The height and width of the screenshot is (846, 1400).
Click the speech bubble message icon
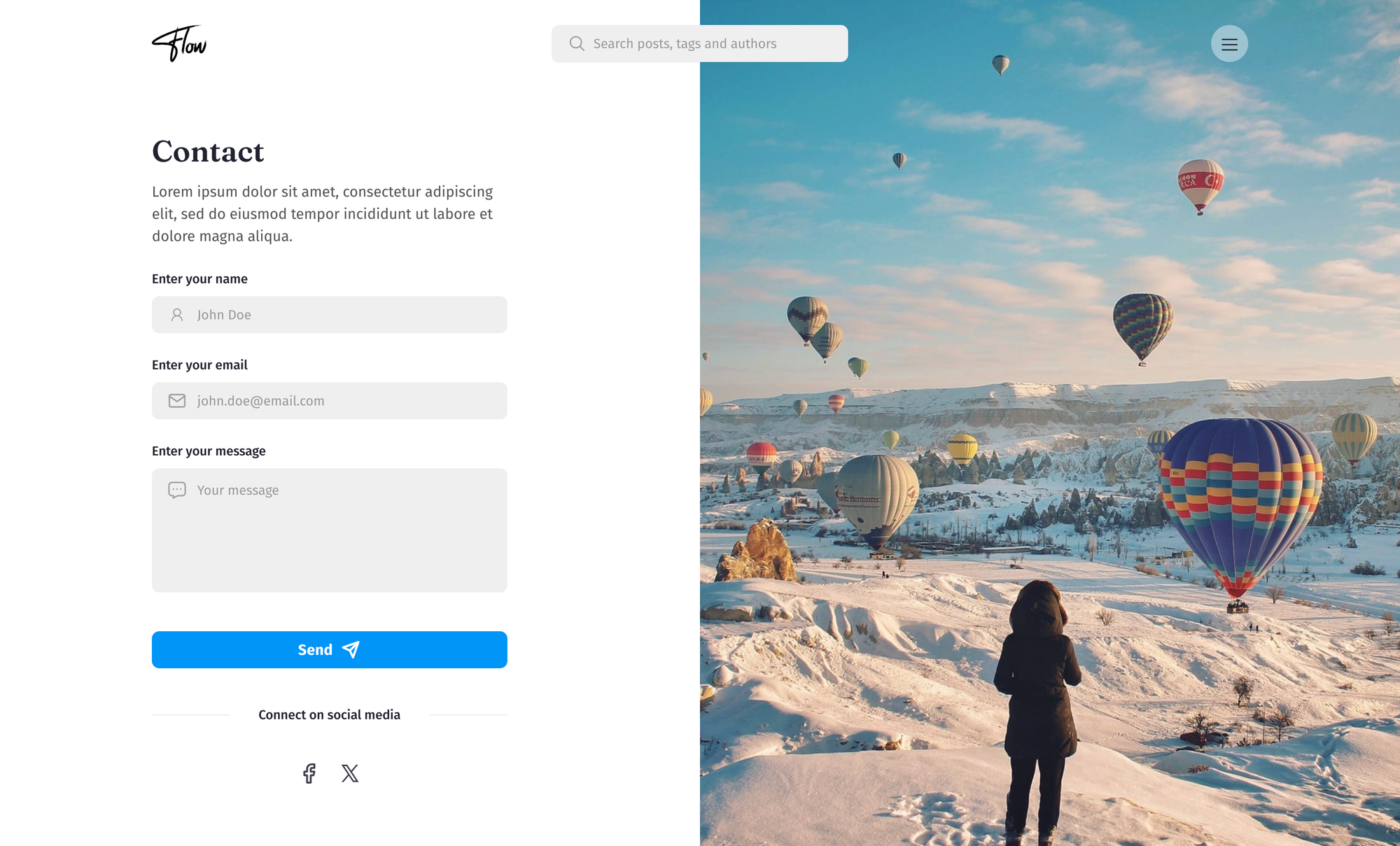[177, 490]
